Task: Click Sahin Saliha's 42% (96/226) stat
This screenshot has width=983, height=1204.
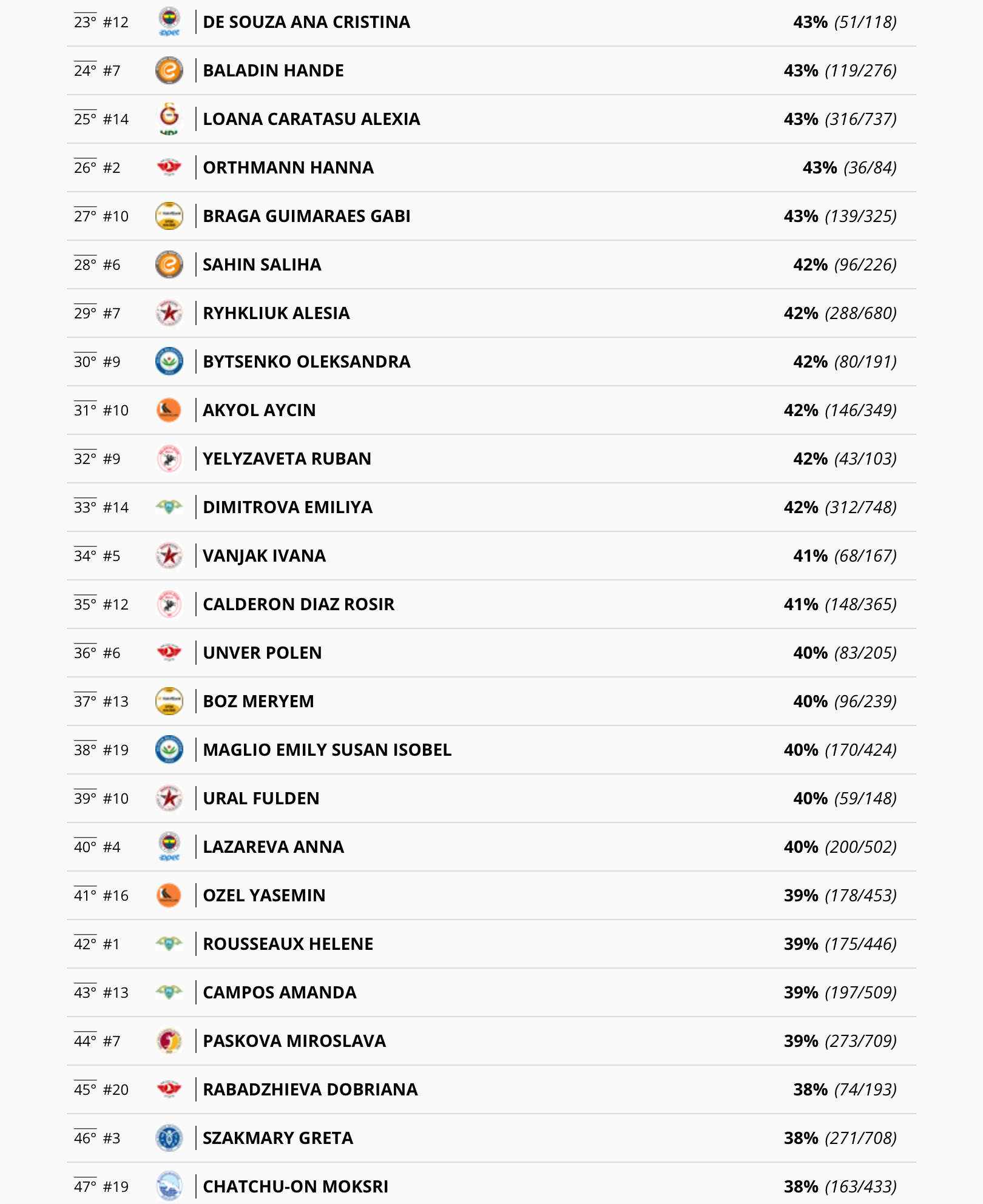Action: click(x=845, y=264)
